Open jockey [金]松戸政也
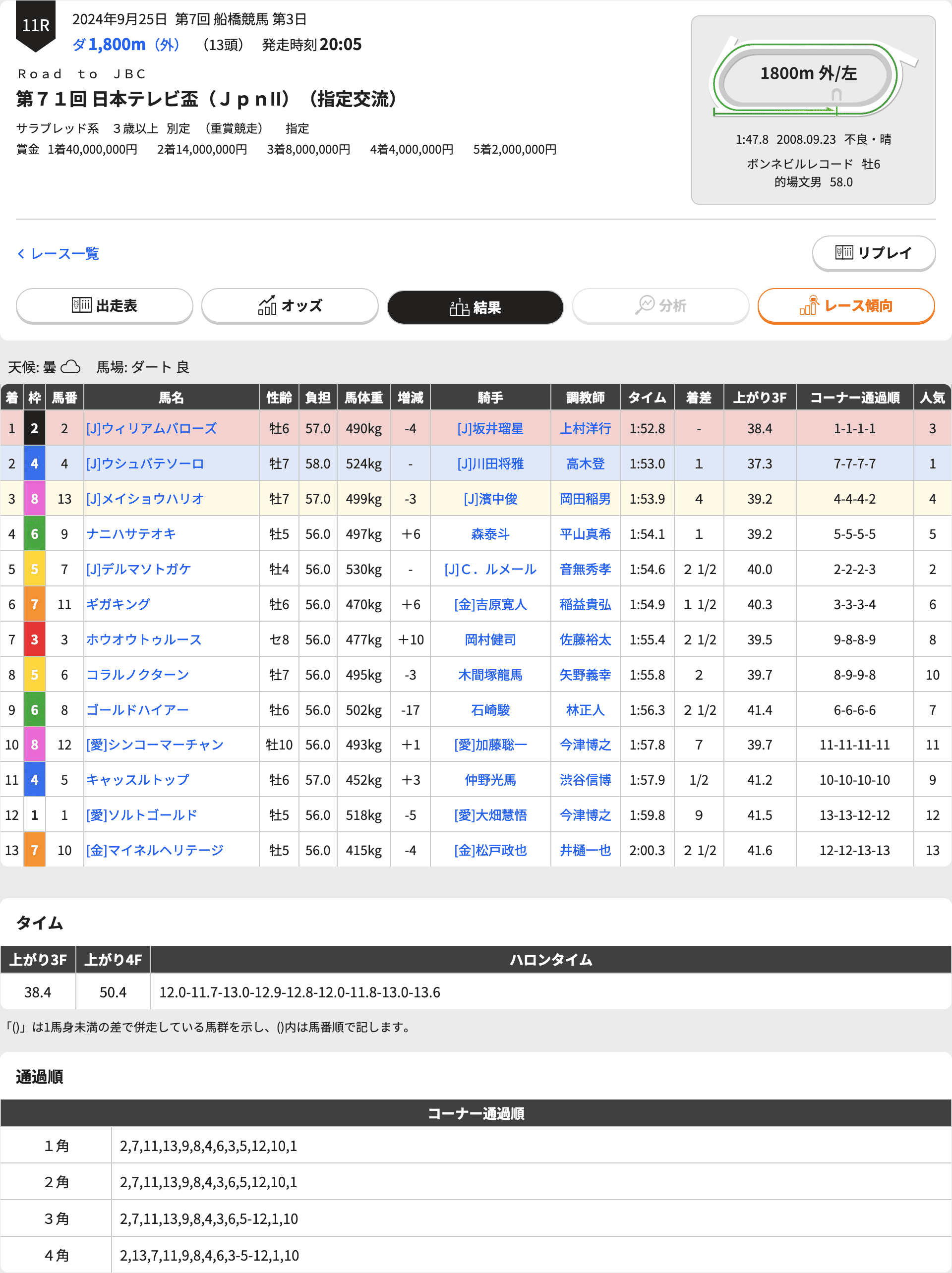Image resolution: width=952 pixels, height=1273 pixels. [490, 850]
